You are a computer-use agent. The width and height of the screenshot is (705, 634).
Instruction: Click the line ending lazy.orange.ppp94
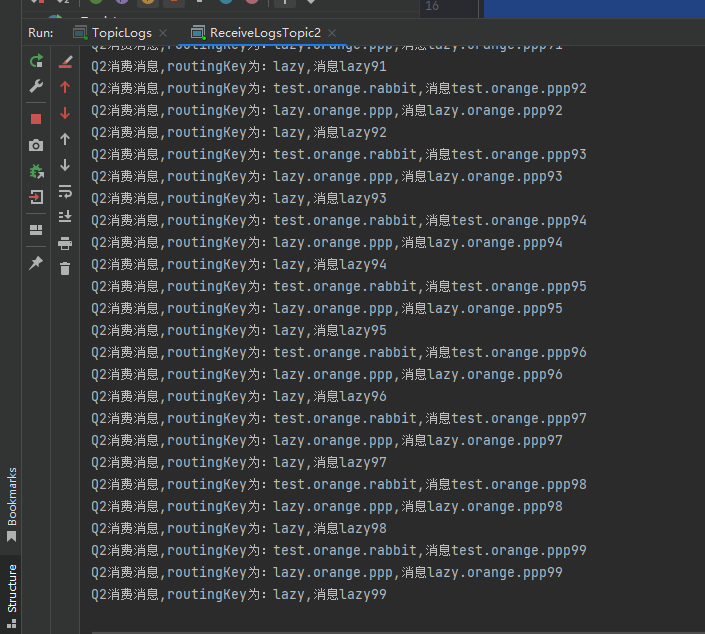click(x=327, y=242)
